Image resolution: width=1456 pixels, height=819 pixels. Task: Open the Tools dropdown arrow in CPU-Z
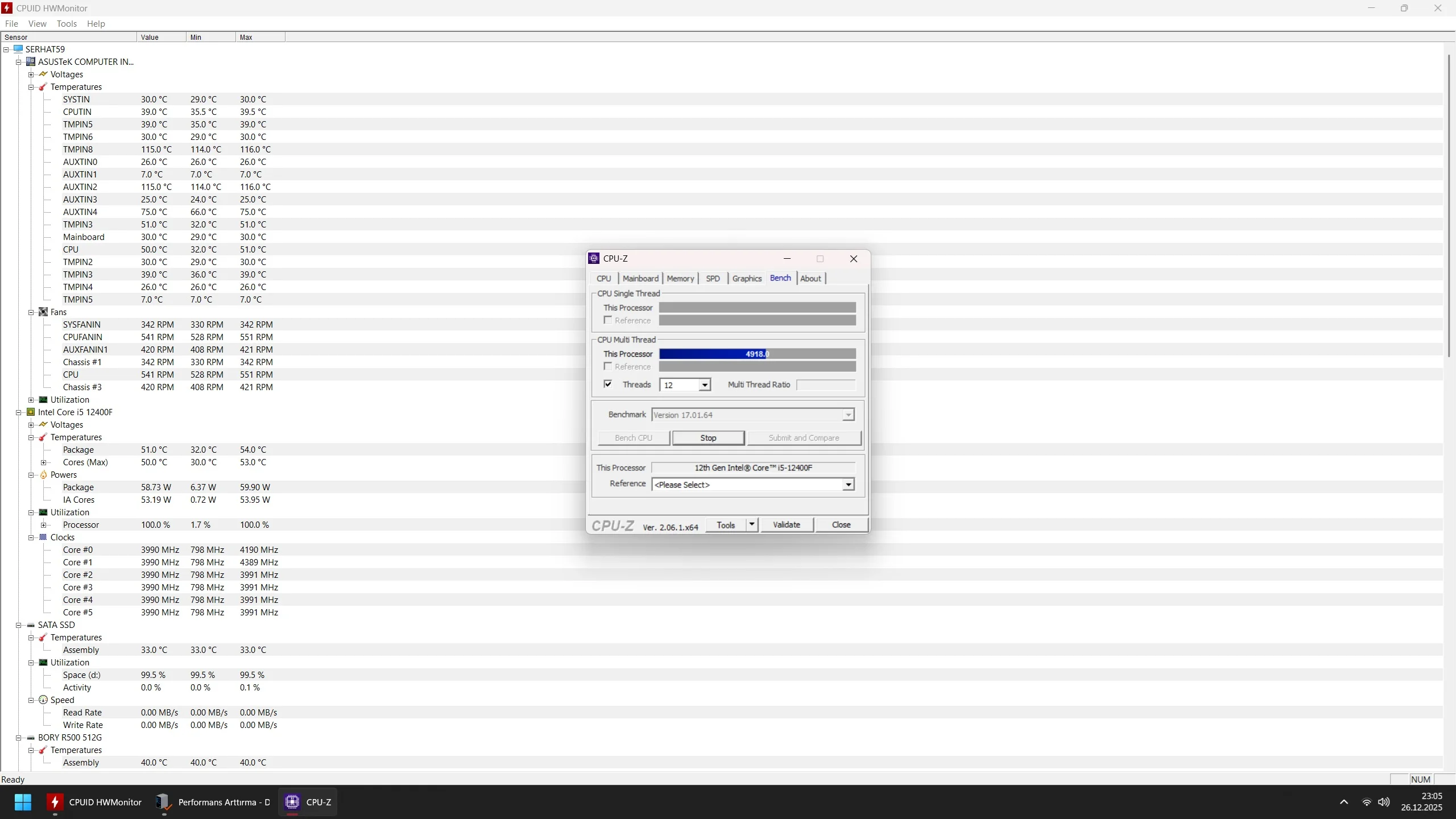tap(752, 524)
